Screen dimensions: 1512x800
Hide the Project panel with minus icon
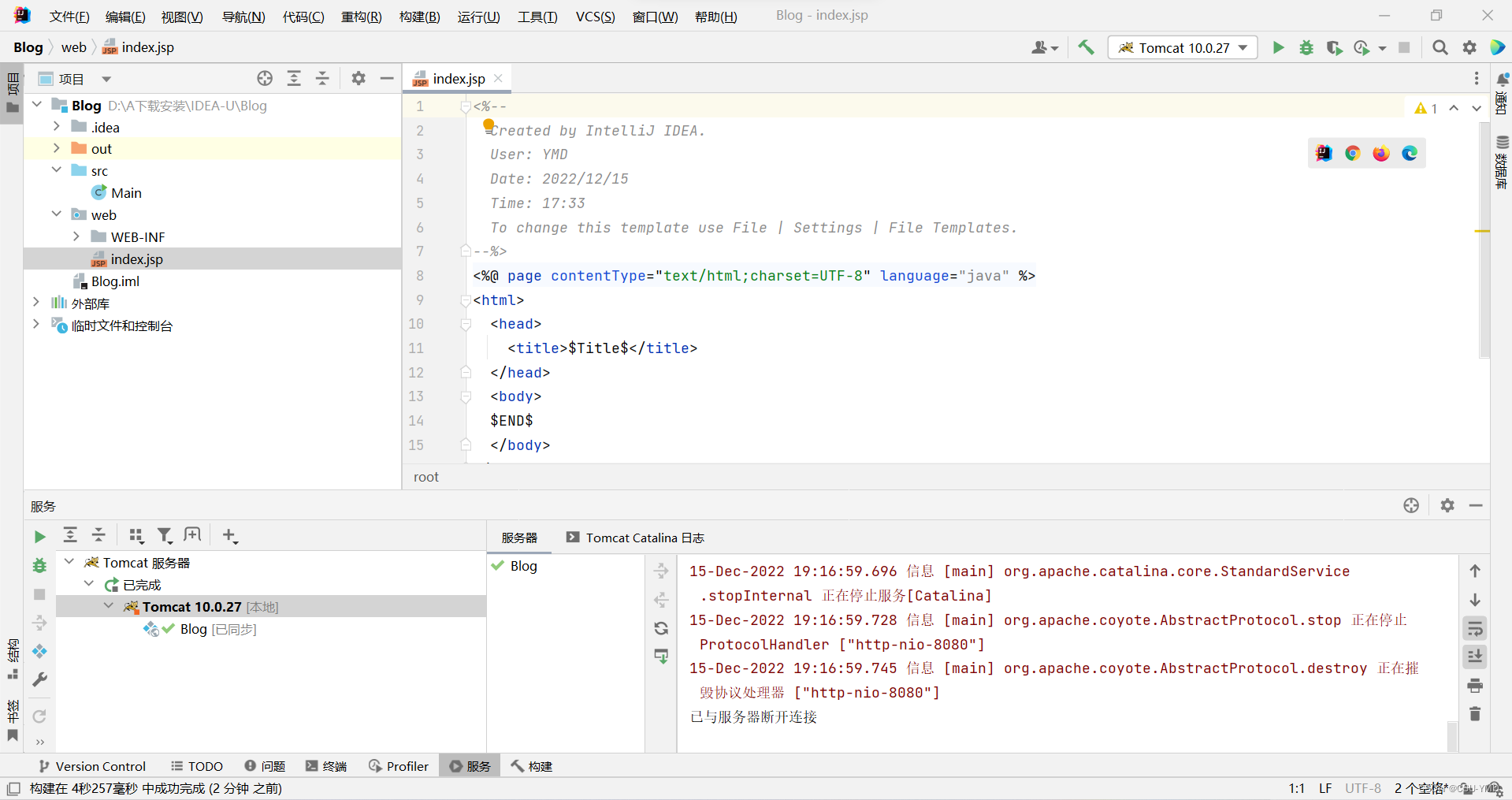tap(387, 78)
